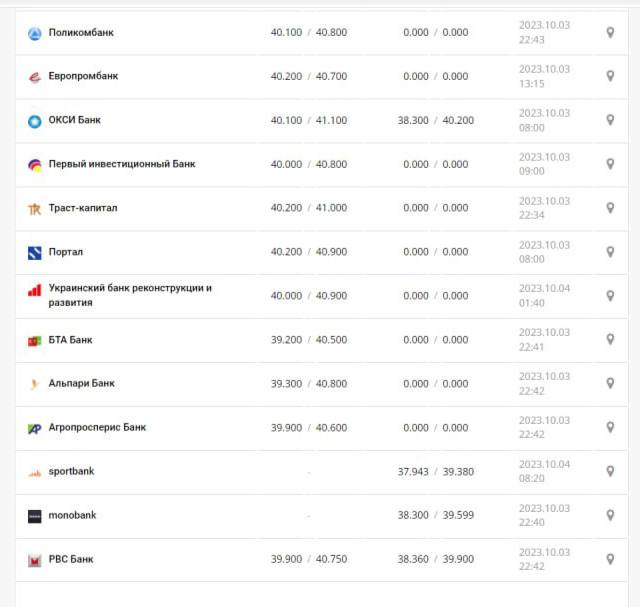This screenshot has width=640, height=607.
Task: Click РВС Банк update time 2023.10.03
Action: tap(544, 552)
